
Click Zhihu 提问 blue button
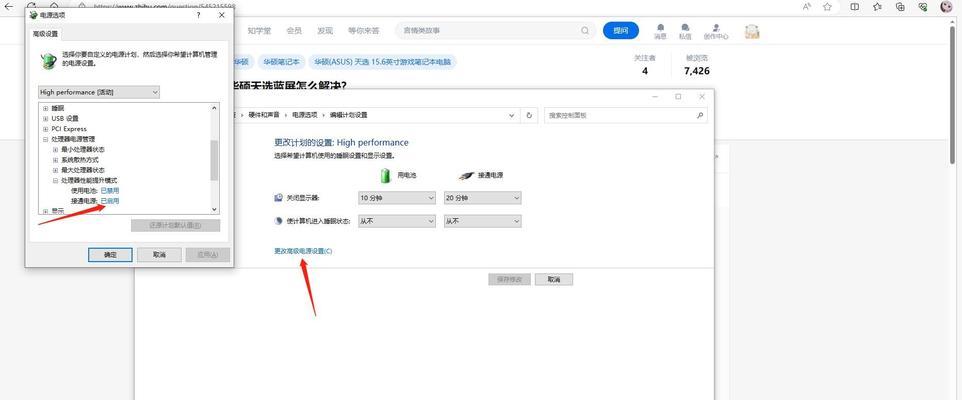(x=621, y=30)
